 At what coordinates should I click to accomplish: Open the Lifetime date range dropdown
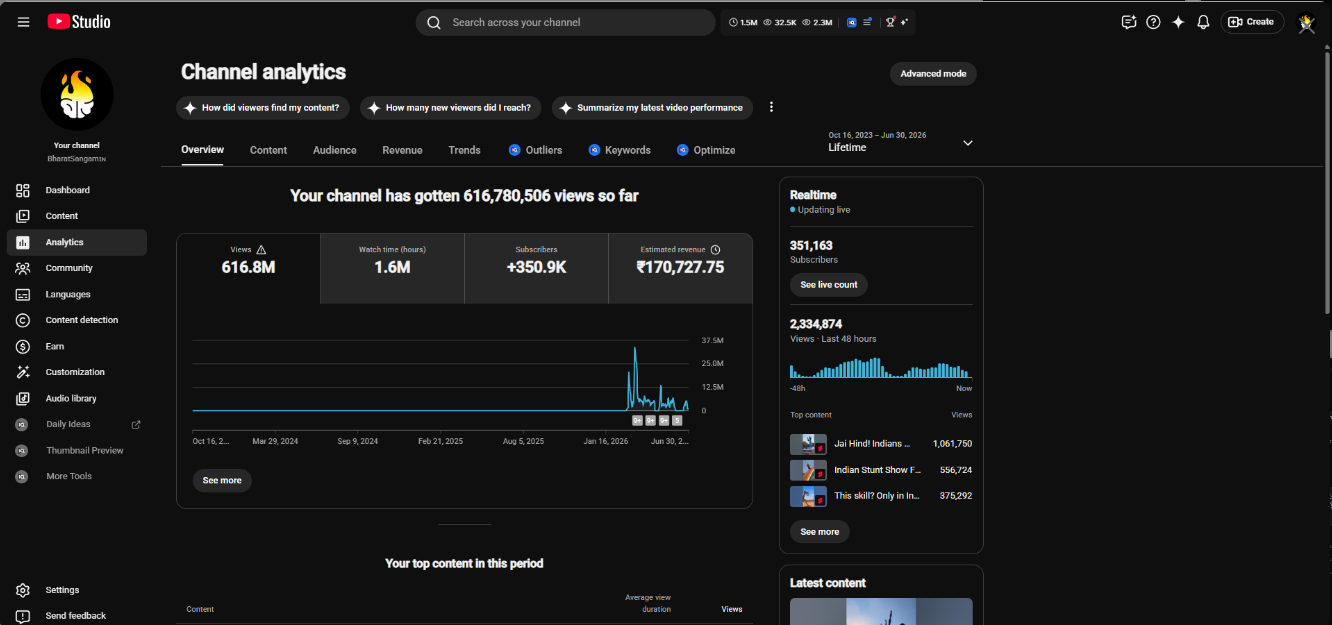click(x=901, y=142)
